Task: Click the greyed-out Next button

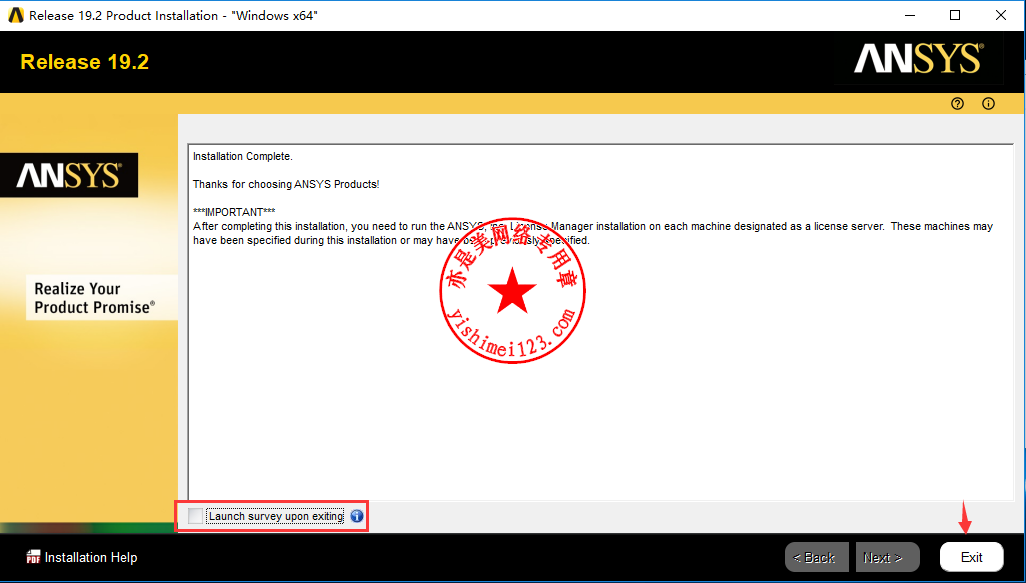Action: (x=887, y=557)
